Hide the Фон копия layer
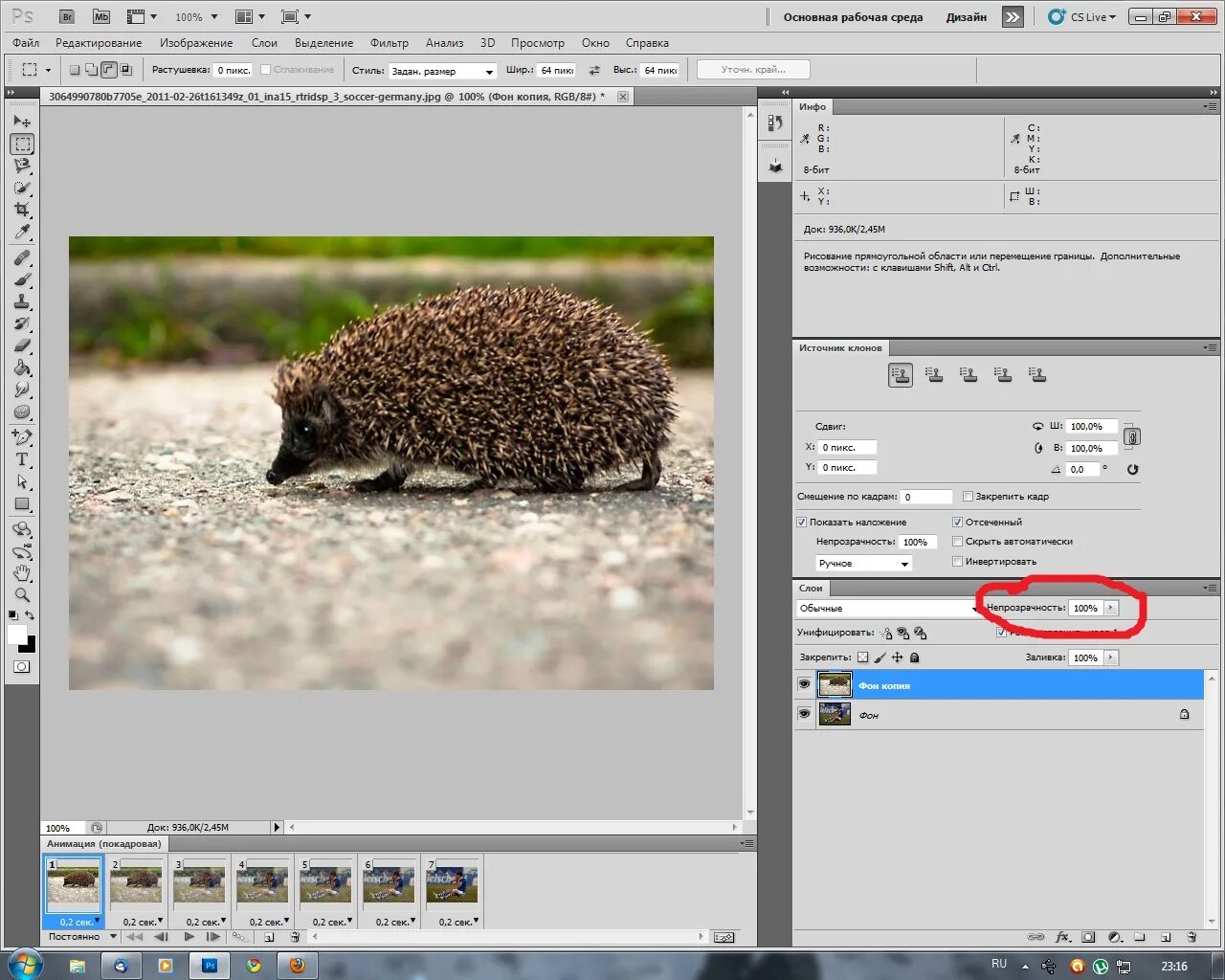1225x980 pixels. pos(804,684)
